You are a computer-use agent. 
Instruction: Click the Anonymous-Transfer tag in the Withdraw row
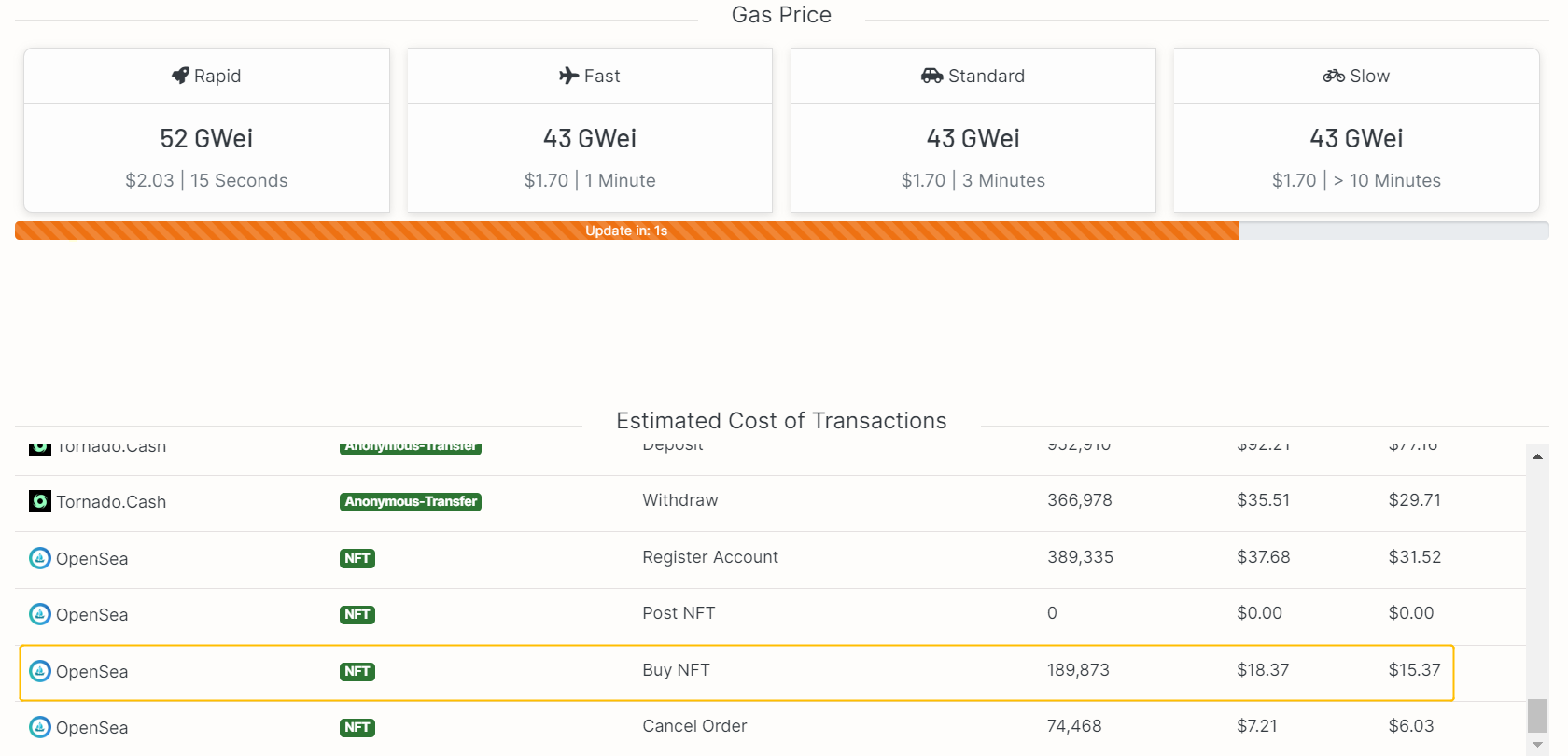[411, 502]
